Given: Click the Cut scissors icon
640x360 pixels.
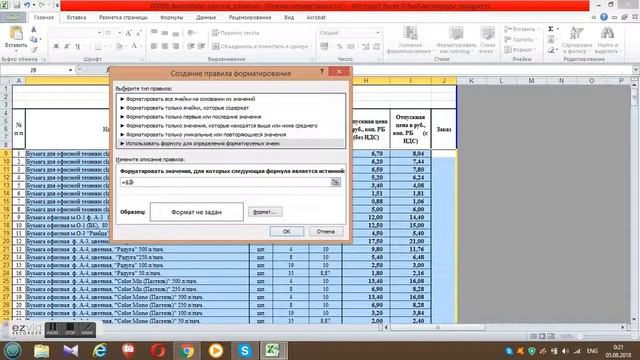Looking at the screenshot, I should coord(33,30).
